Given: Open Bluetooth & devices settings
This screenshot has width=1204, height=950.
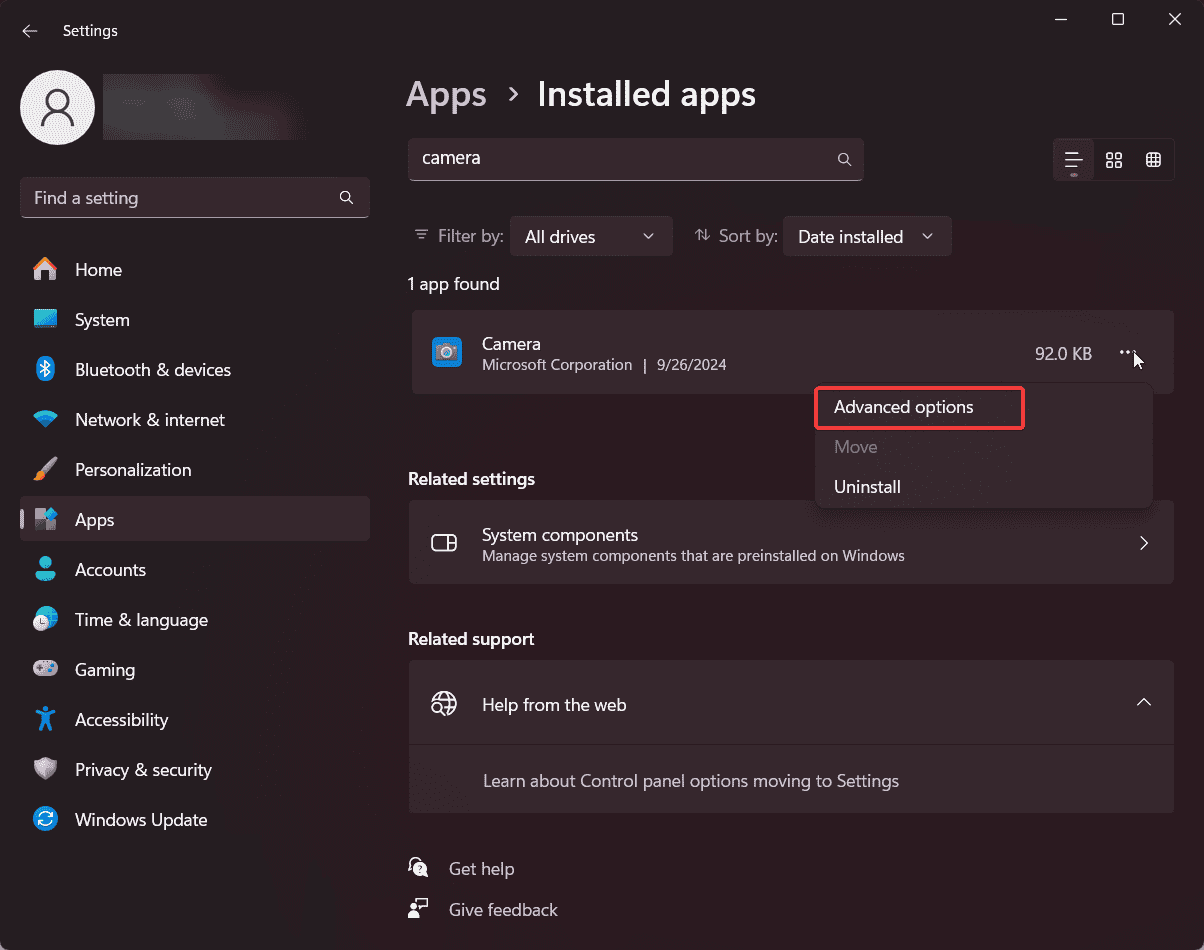Looking at the screenshot, I should click(152, 370).
